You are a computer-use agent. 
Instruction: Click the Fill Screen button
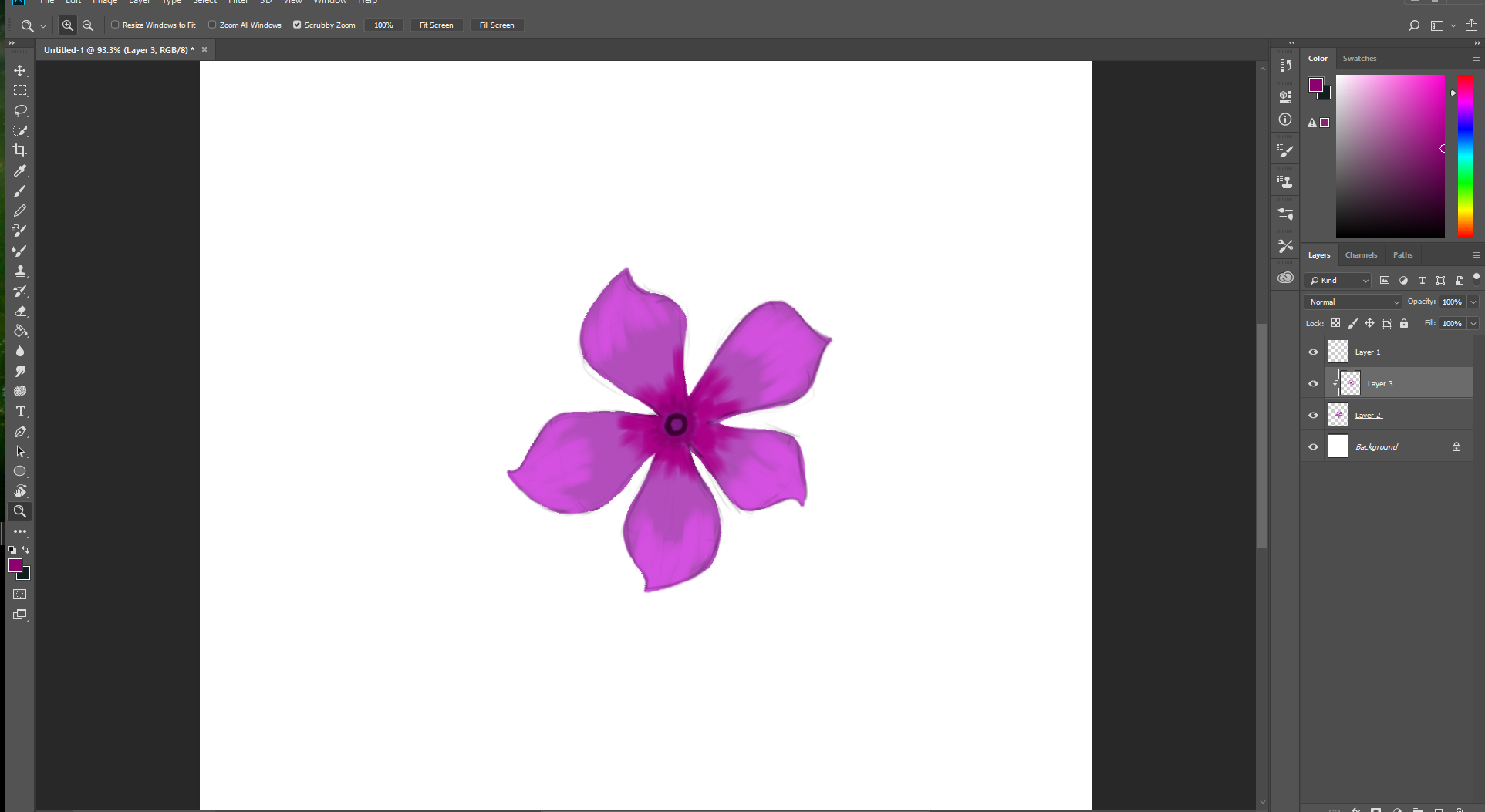(497, 25)
